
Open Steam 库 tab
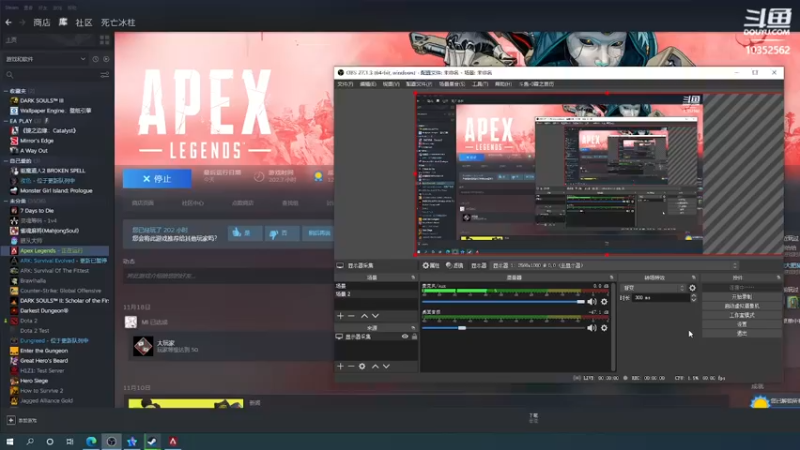tap(63, 22)
